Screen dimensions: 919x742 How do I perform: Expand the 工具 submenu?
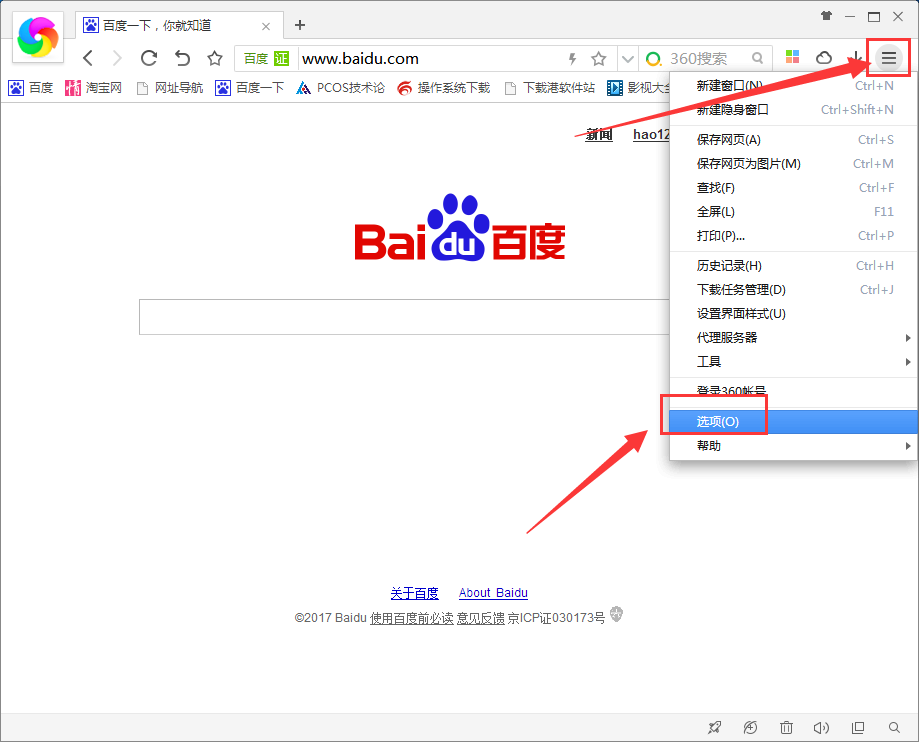[x=794, y=362]
